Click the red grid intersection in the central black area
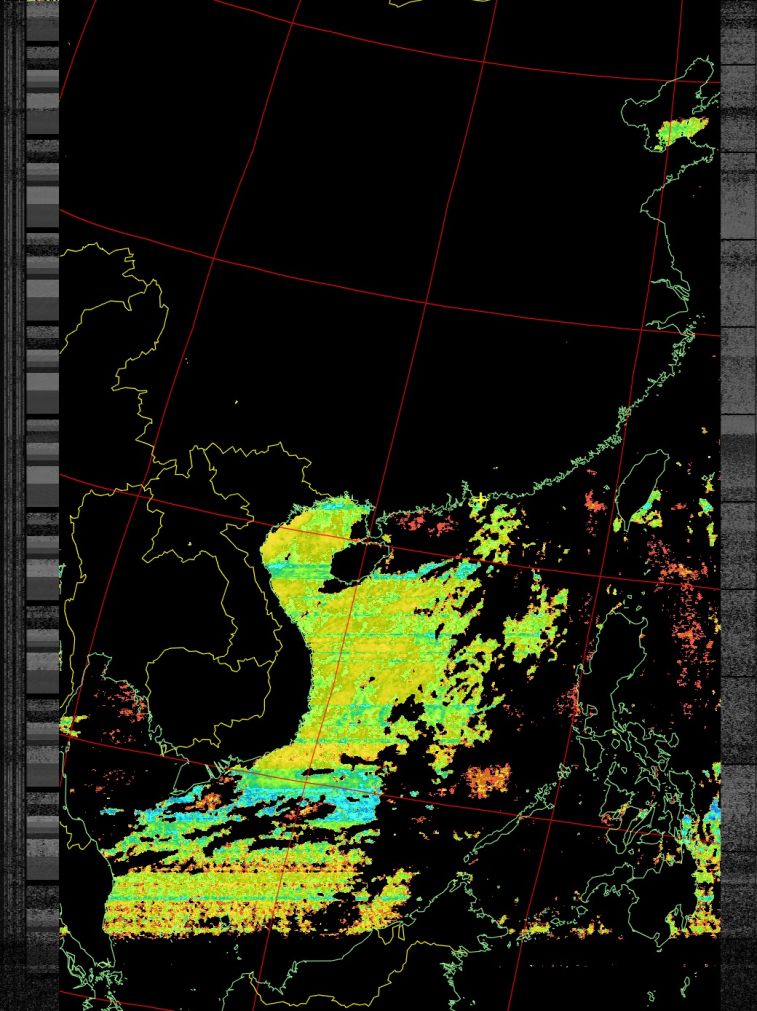757x1011 pixels. click(428, 300)
